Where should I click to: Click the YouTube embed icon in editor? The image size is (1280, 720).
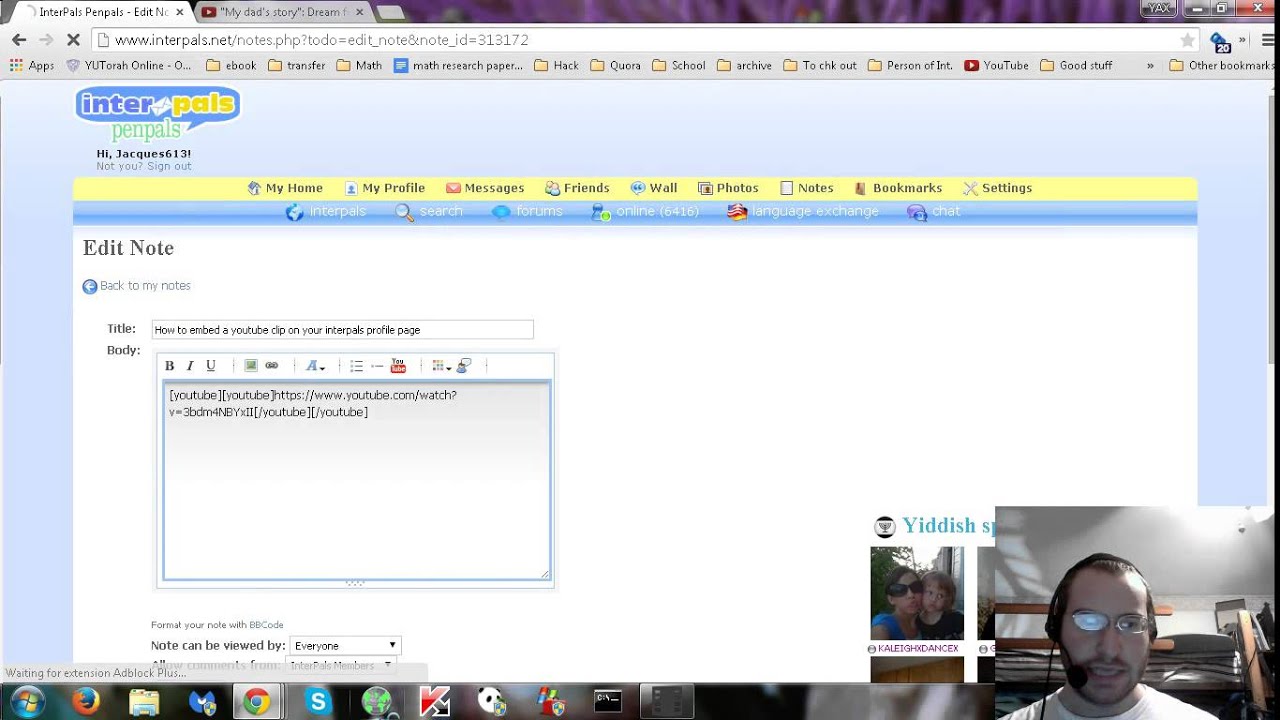click(398, 366)
